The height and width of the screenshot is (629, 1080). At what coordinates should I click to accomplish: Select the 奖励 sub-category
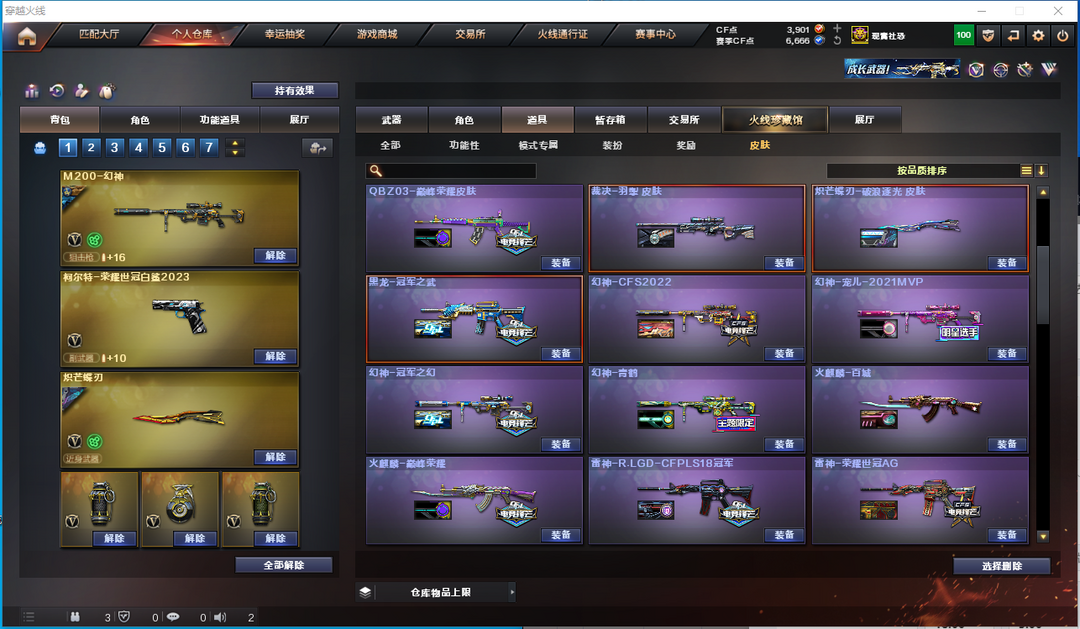685,145
